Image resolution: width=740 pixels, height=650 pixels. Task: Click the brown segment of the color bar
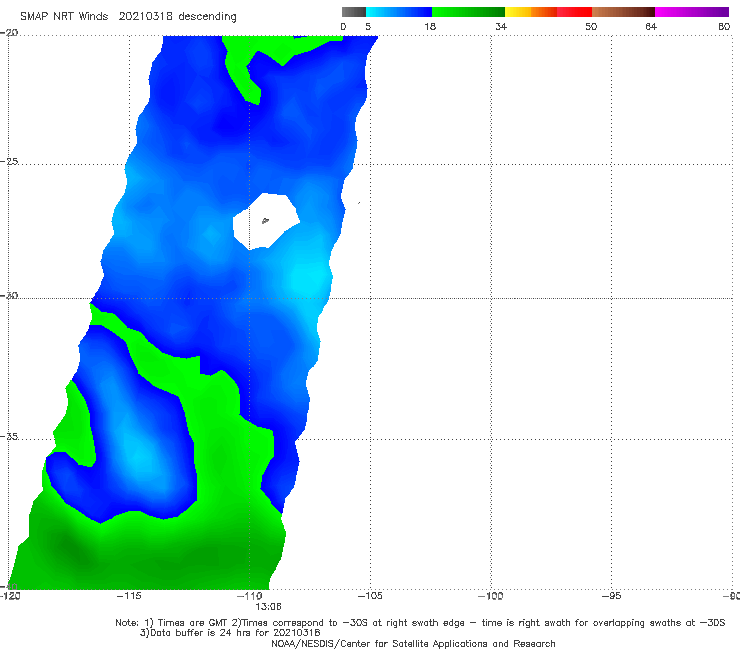click(x=623, y=12)
